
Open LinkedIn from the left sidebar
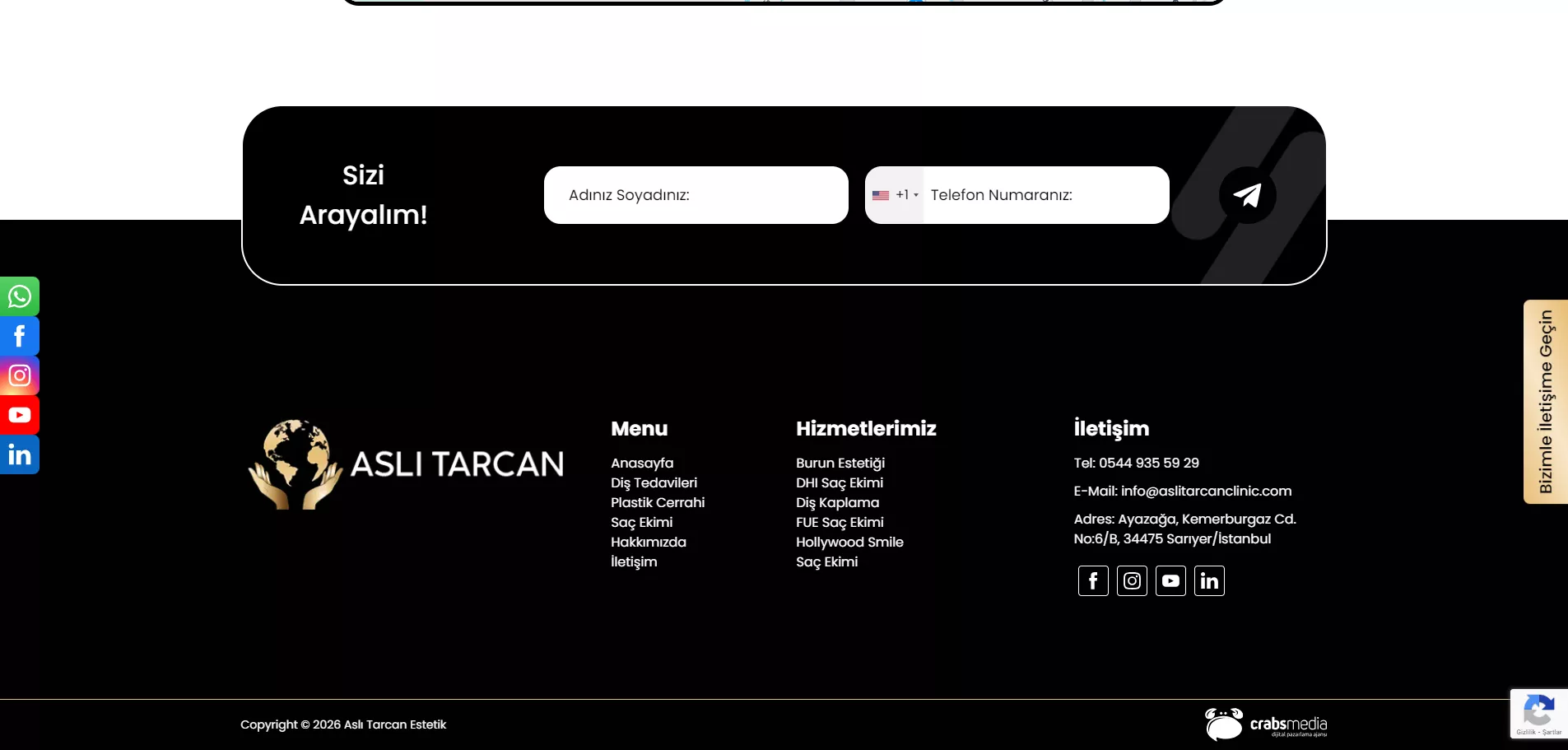[20, 454]
